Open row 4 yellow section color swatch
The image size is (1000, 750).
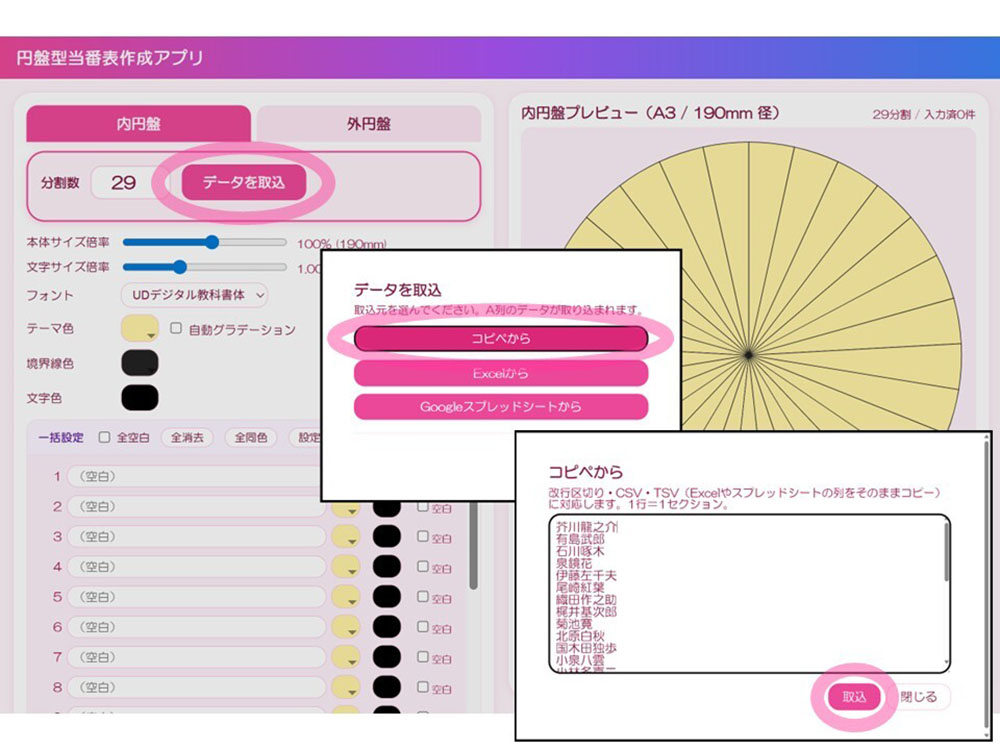345,566
